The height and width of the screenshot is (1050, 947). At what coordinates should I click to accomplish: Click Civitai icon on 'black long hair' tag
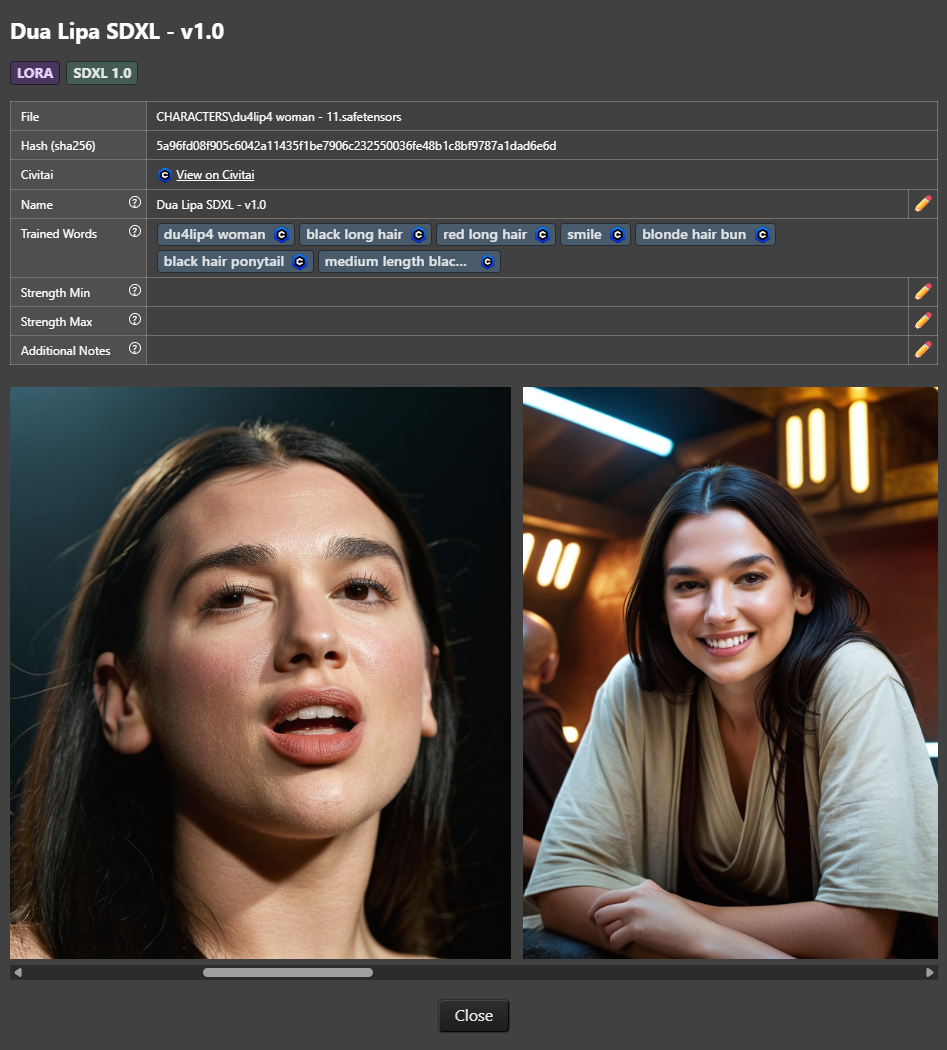click(419, 235)
